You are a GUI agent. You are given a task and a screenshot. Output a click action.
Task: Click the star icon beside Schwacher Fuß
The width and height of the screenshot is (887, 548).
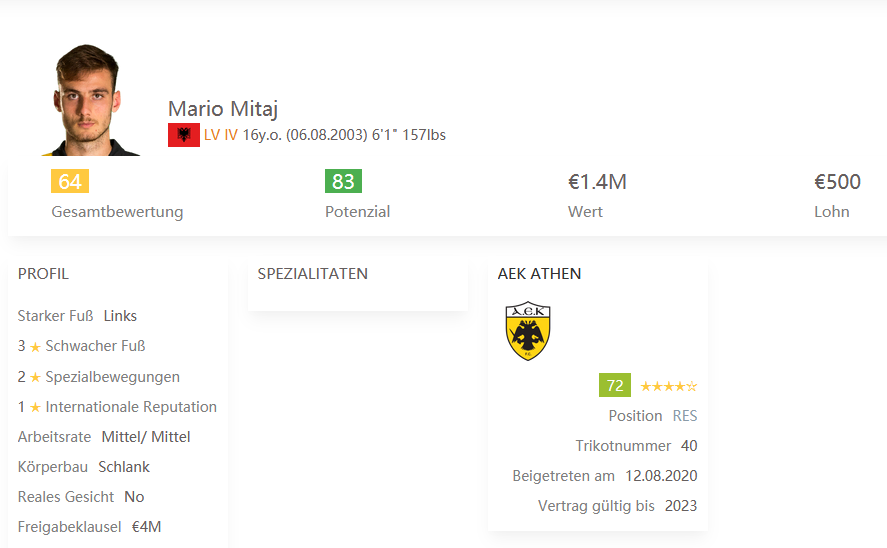coord(35,347)
